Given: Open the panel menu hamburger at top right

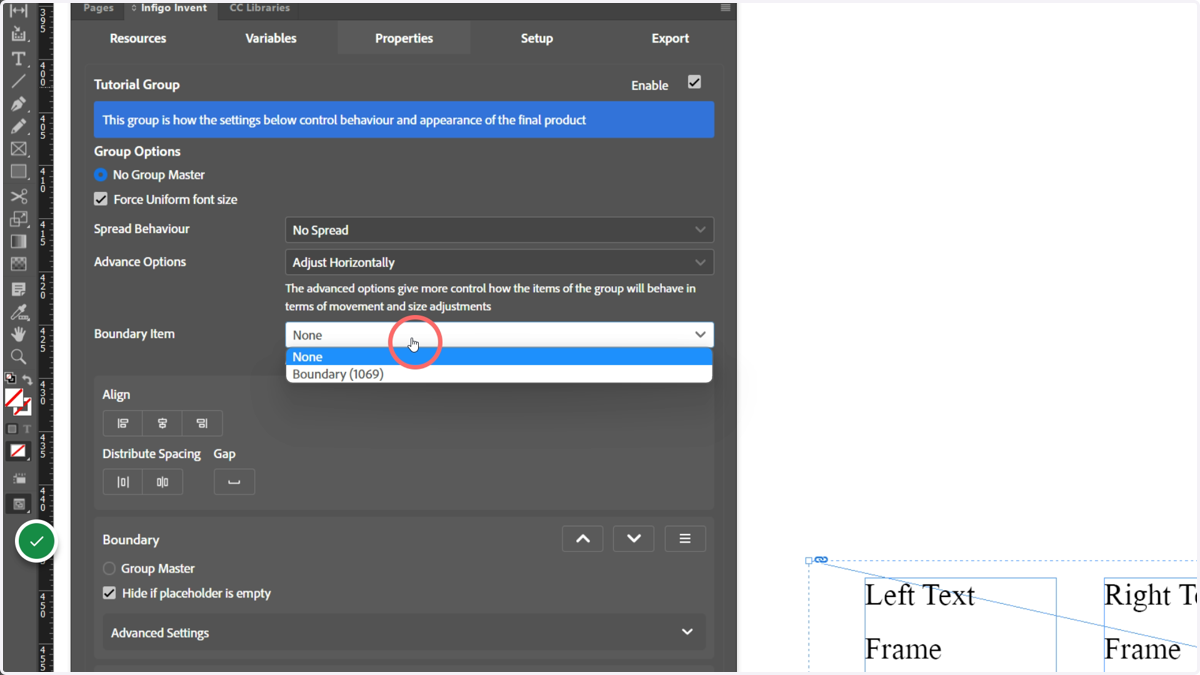Looking at the screenshot, I should (x=725, y=8).
